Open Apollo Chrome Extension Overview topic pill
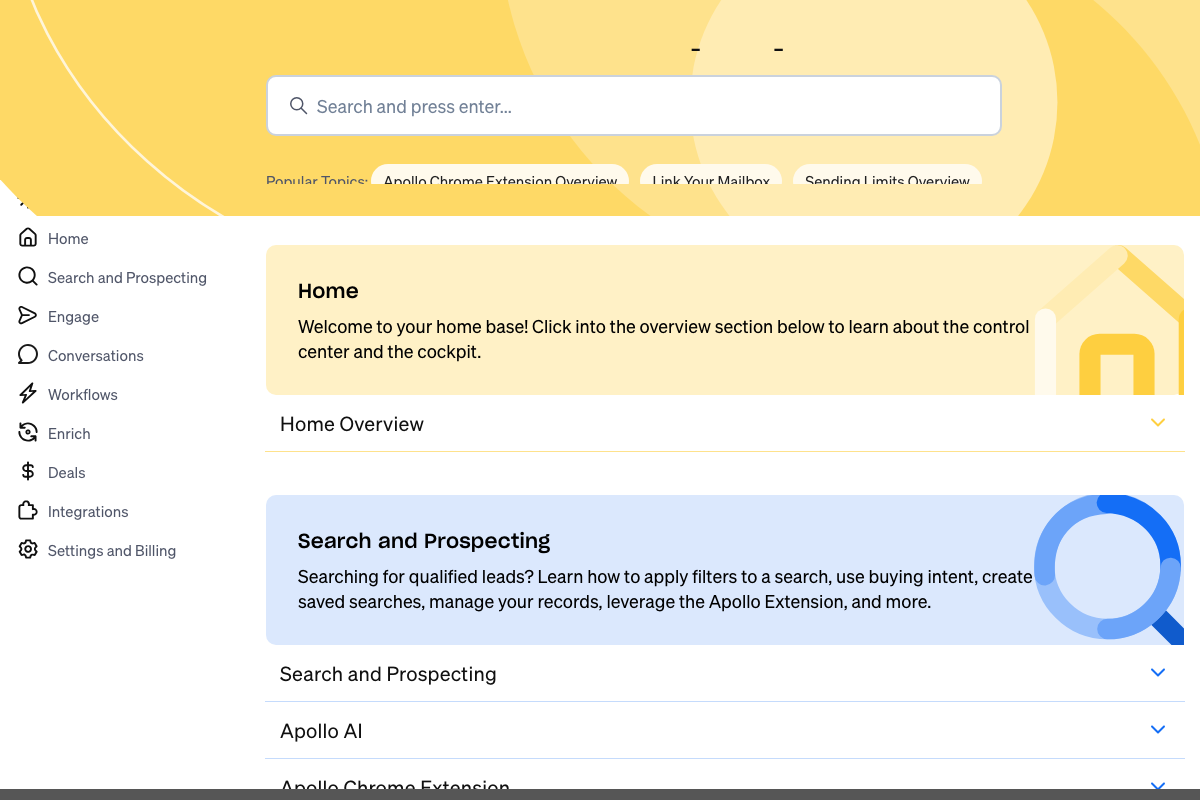The width and height of the screenshot is (1200, 800). tap(500, 175)
